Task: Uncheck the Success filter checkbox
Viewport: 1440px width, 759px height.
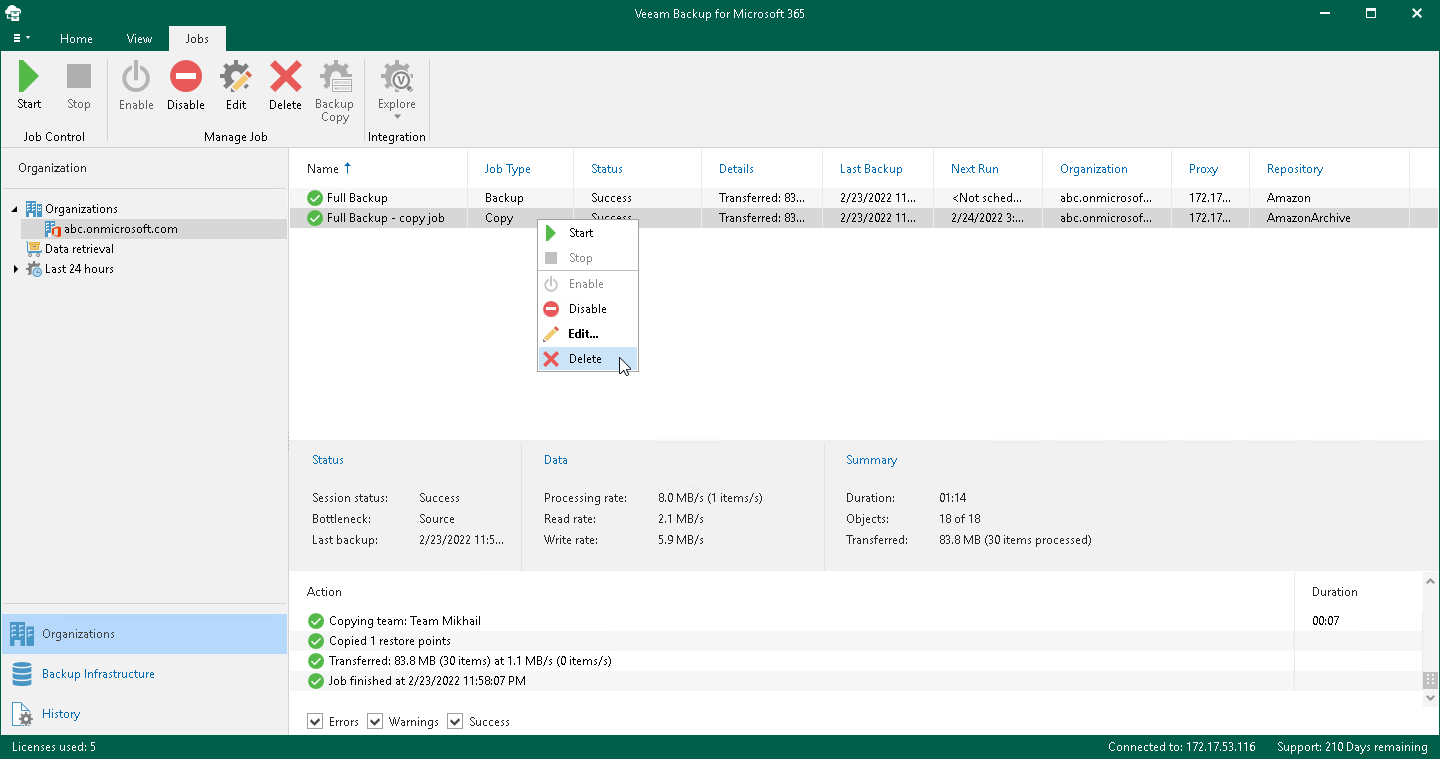Action: 455,721
